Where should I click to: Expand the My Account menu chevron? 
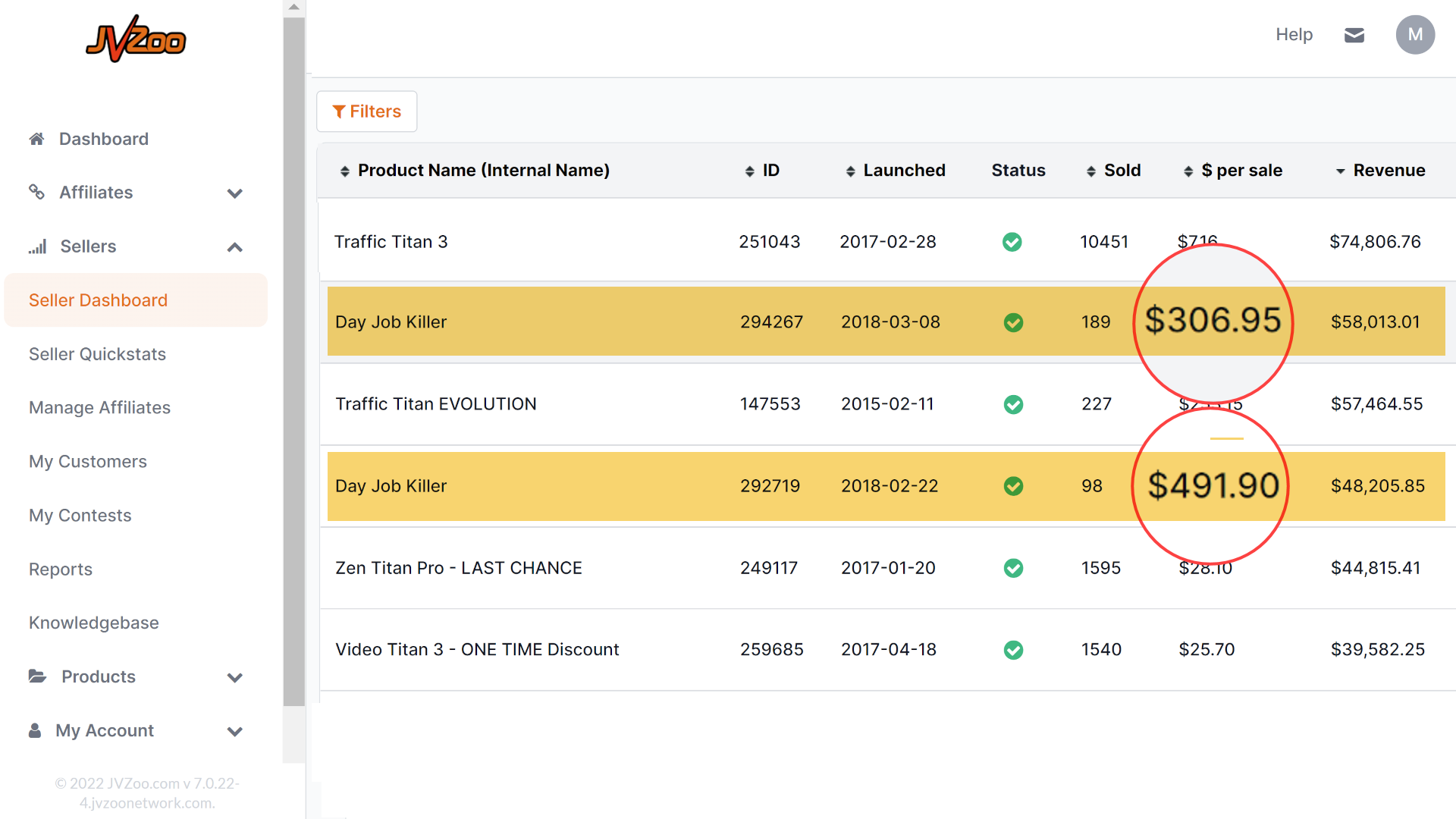235,731
